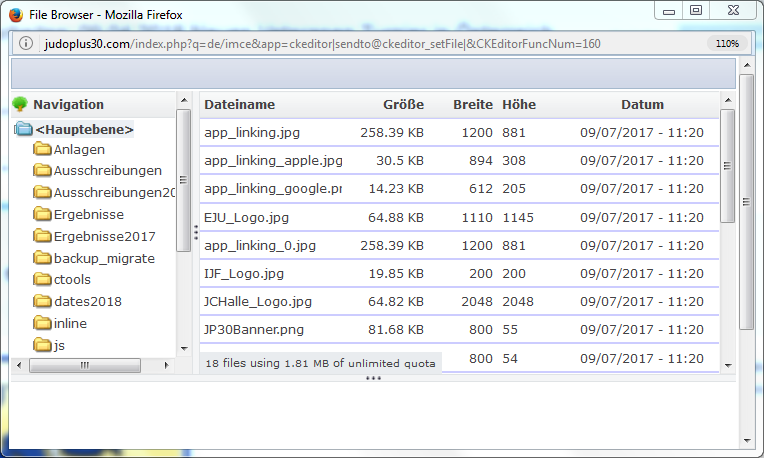Click the ctools folder icon

click(42, 280)
